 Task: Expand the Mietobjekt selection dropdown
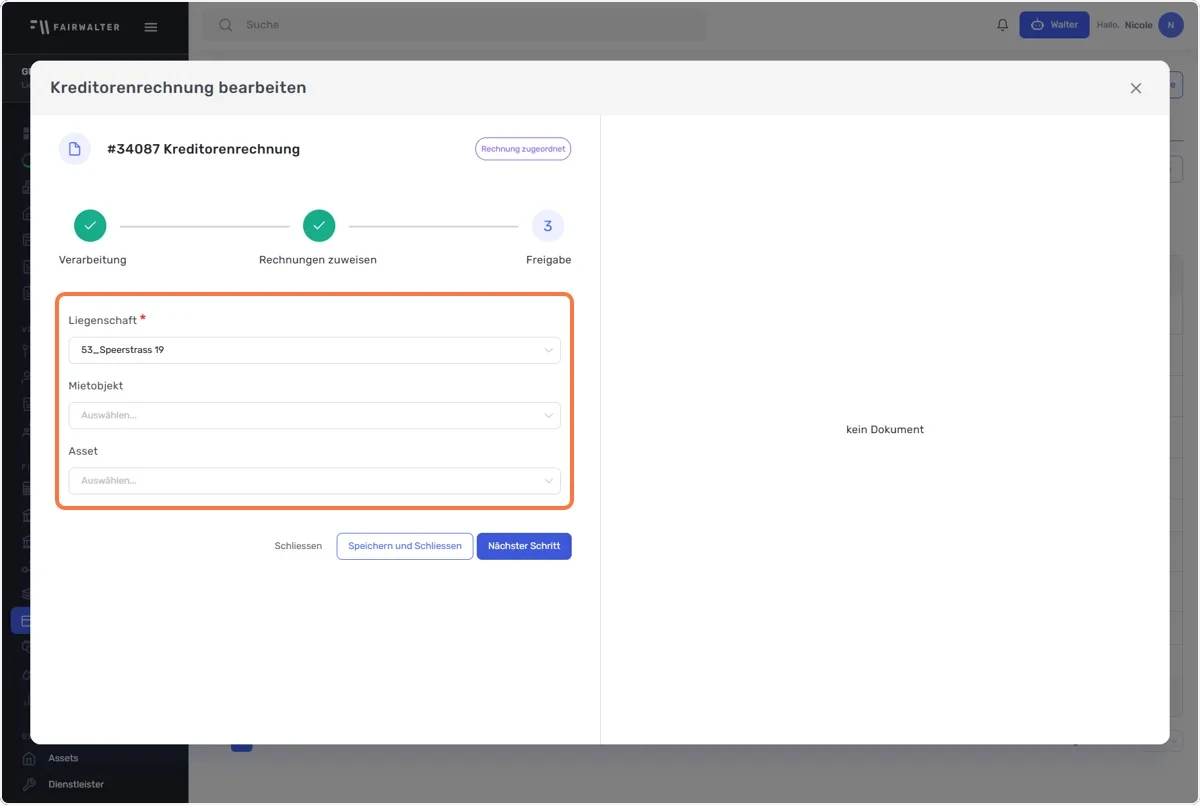click(x=315, y=415)
